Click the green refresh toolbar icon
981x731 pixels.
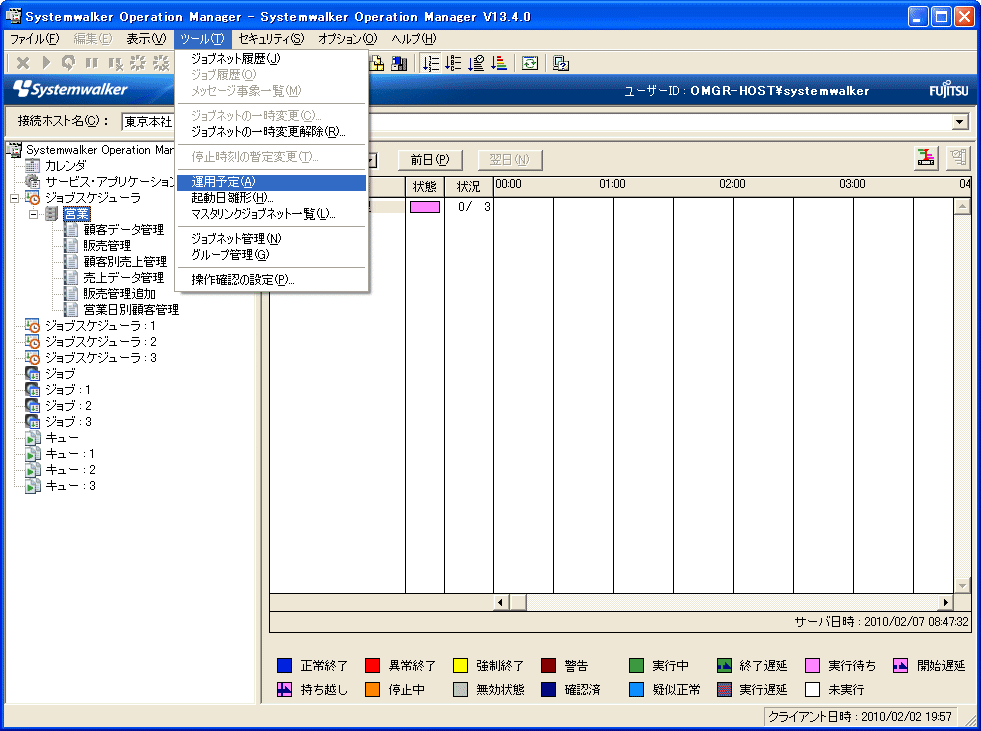(530, 63)
